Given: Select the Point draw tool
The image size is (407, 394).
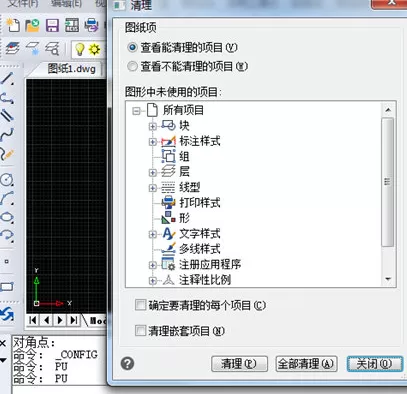Looking at the screenshot, I should [x=6, y=262].
